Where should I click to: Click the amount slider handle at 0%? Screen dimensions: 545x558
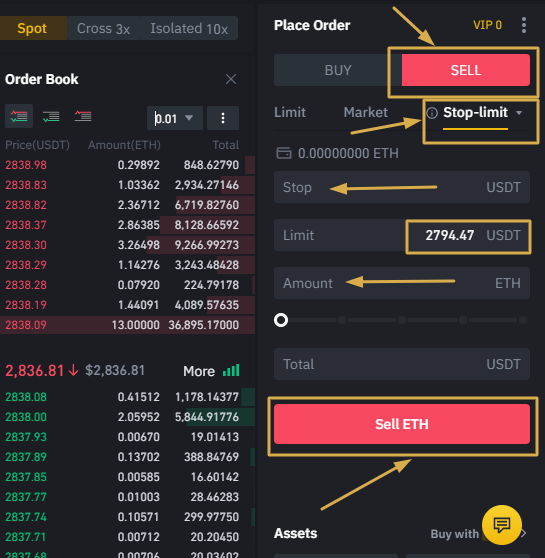[281, 320]
